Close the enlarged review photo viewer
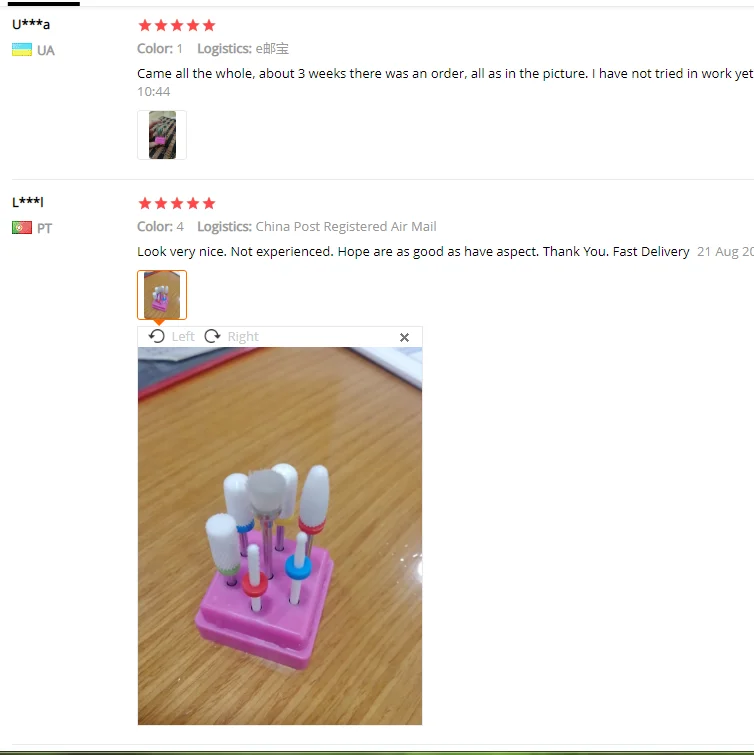Viewport: 754px width, 755px height. click(404, 338)
